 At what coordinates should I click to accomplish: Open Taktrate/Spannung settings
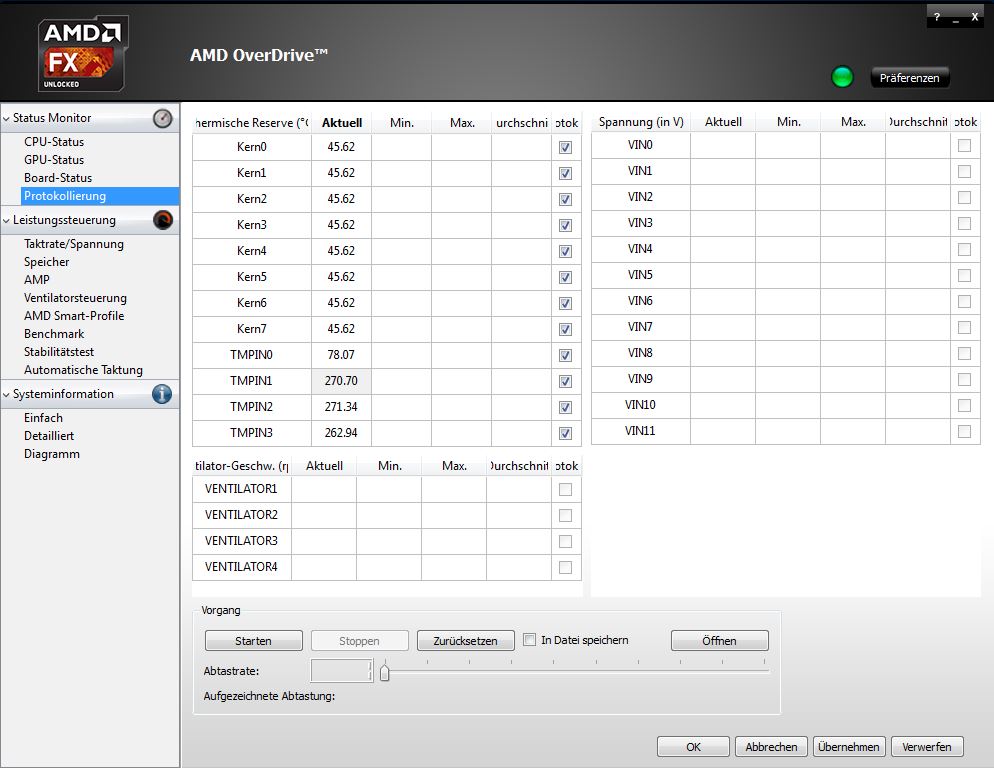[74, 244]
